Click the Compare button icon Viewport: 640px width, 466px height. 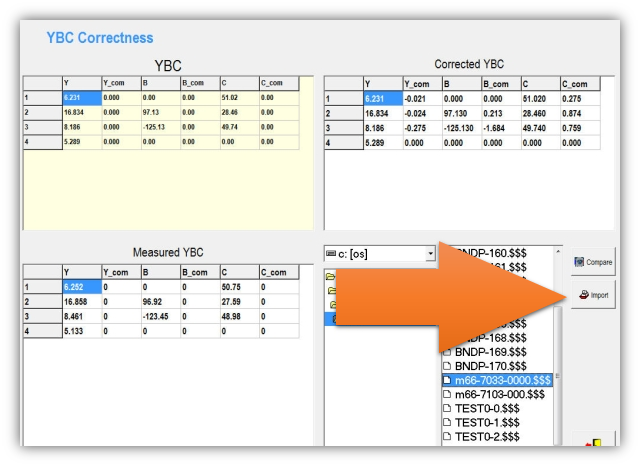pos(577,264)
